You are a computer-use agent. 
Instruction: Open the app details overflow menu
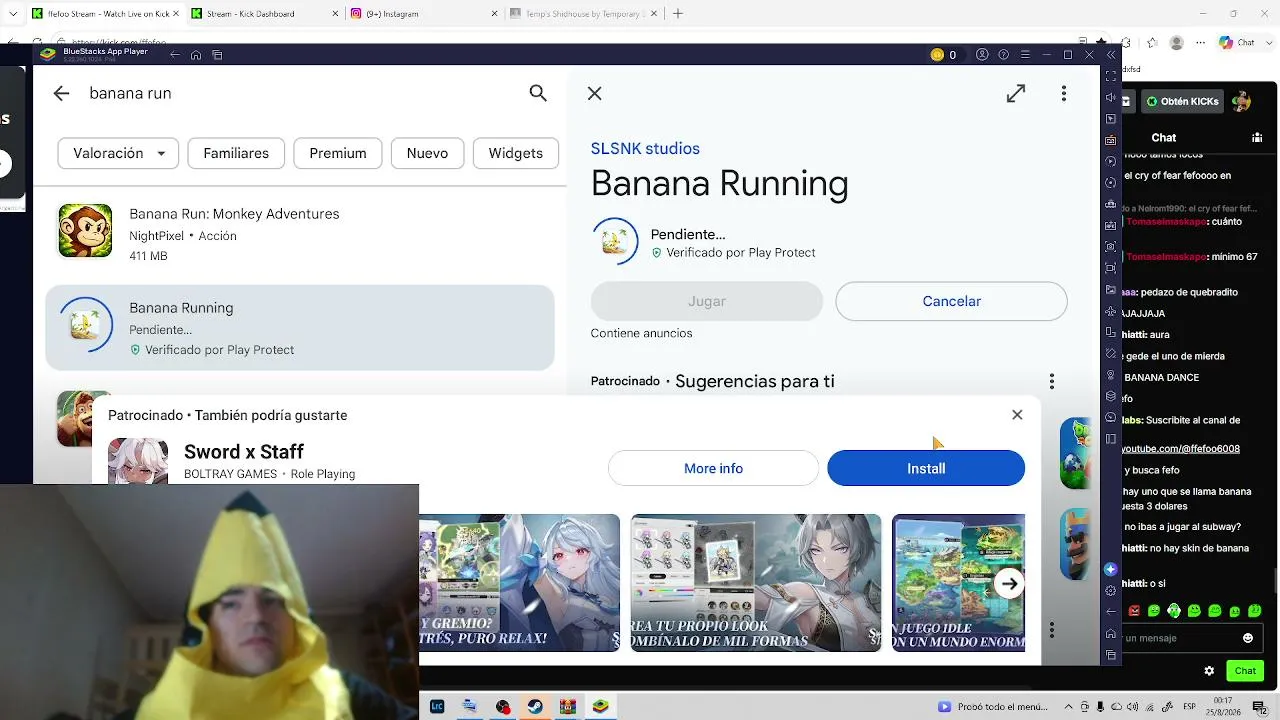pos(1064,93)
